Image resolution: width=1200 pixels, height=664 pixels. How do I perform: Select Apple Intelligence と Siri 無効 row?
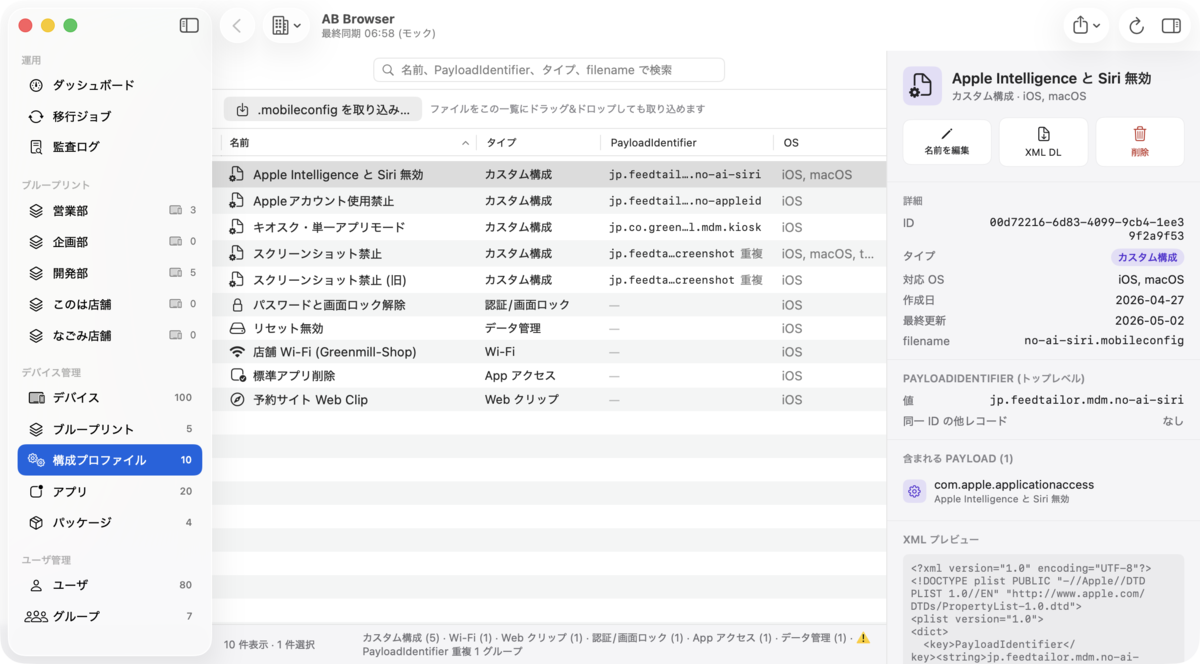tap(549, 174)
